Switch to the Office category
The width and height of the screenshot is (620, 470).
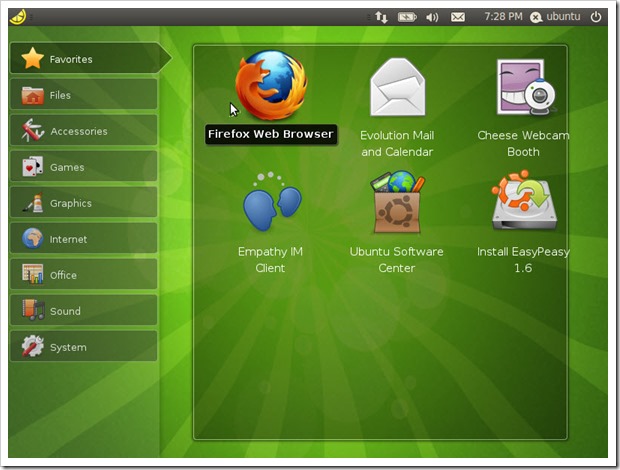84,274
